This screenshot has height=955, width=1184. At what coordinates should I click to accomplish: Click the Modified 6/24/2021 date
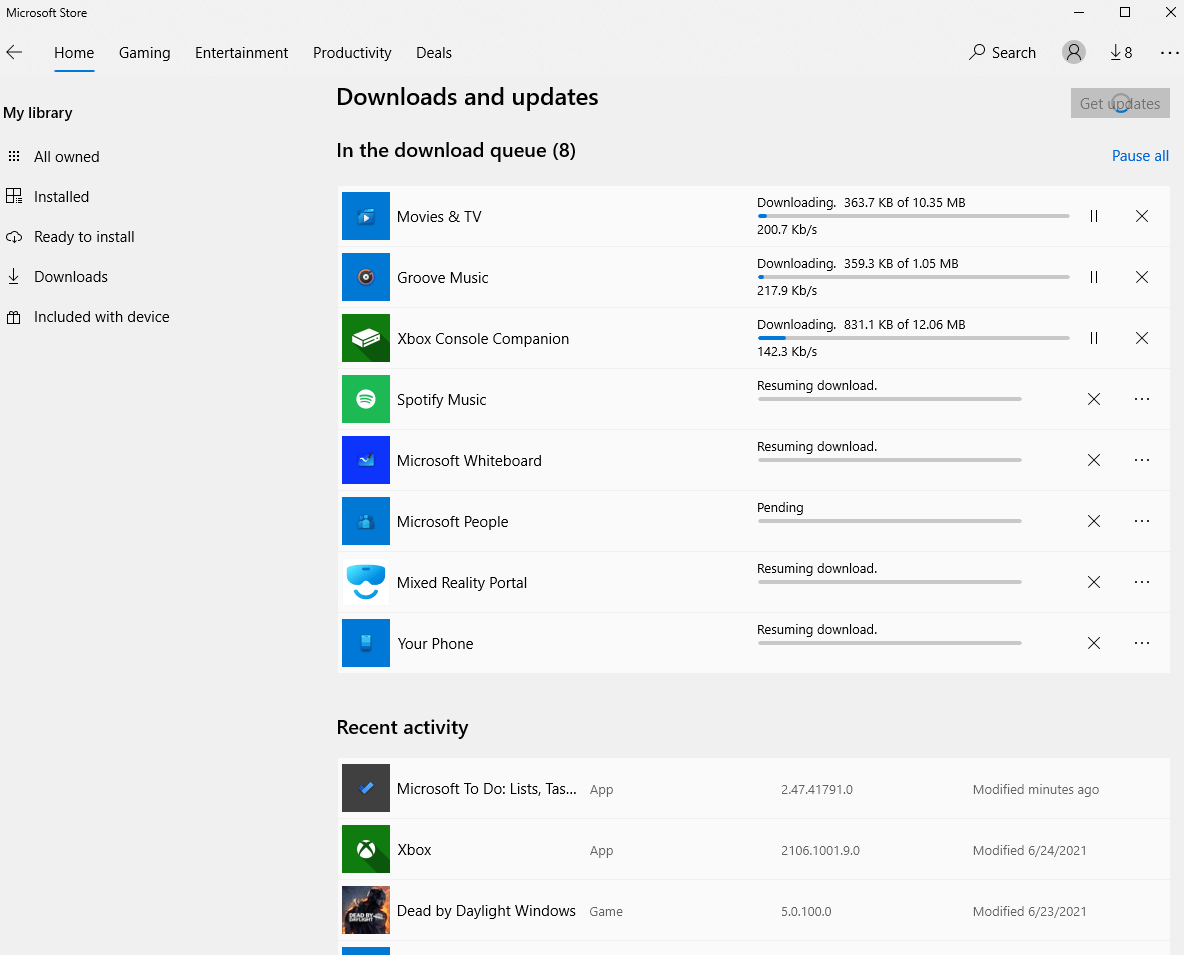tap(1029, 851)
